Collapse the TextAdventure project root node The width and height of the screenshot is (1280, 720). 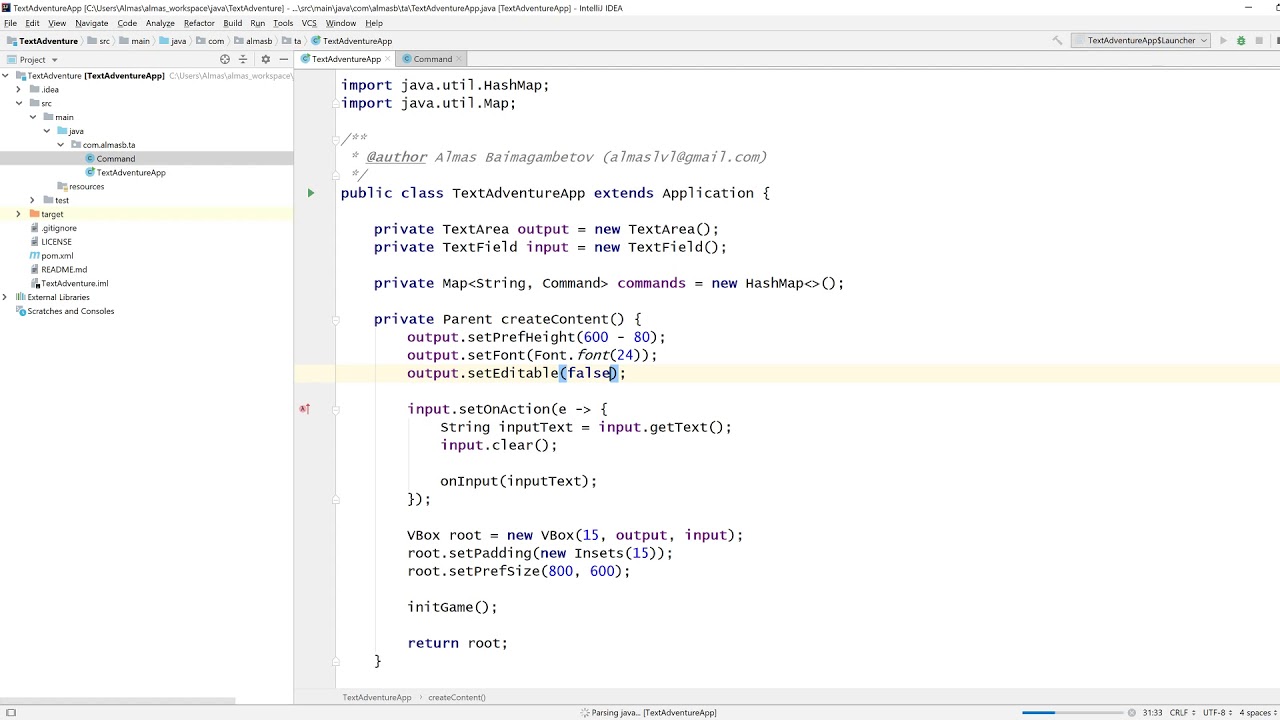point(5,76)
